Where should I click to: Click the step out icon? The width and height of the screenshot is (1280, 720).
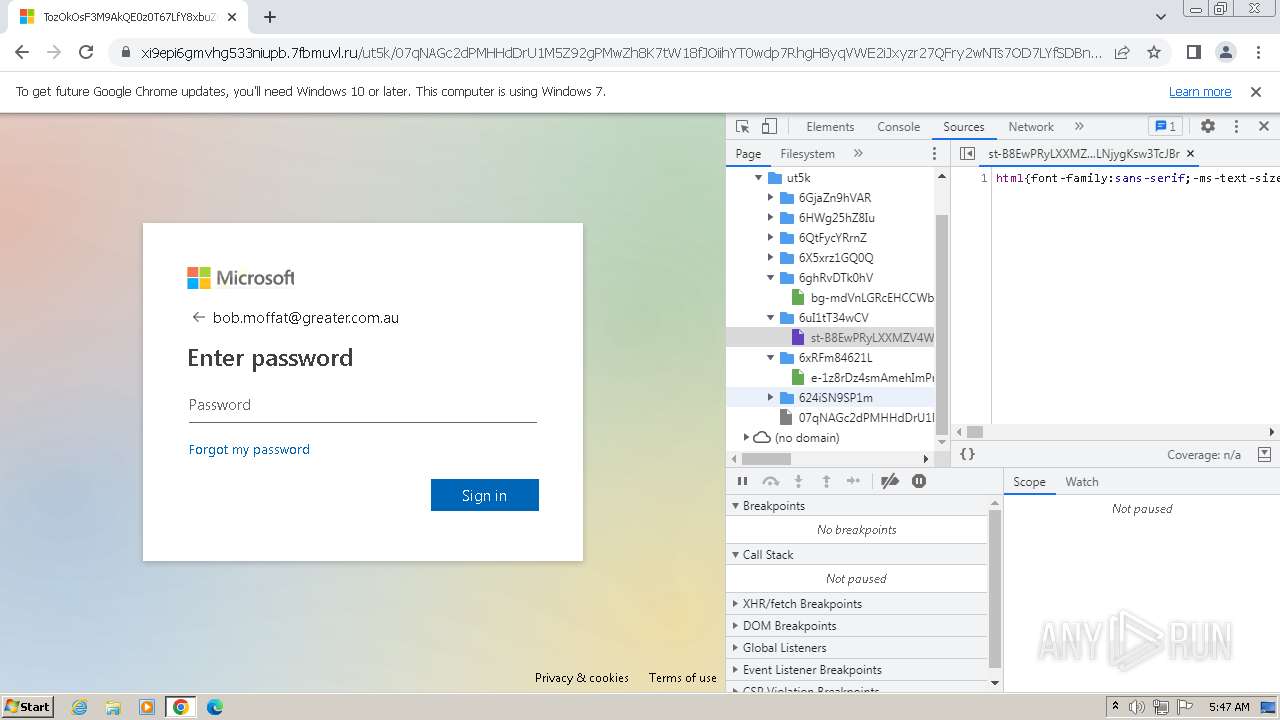coord(826,481)
